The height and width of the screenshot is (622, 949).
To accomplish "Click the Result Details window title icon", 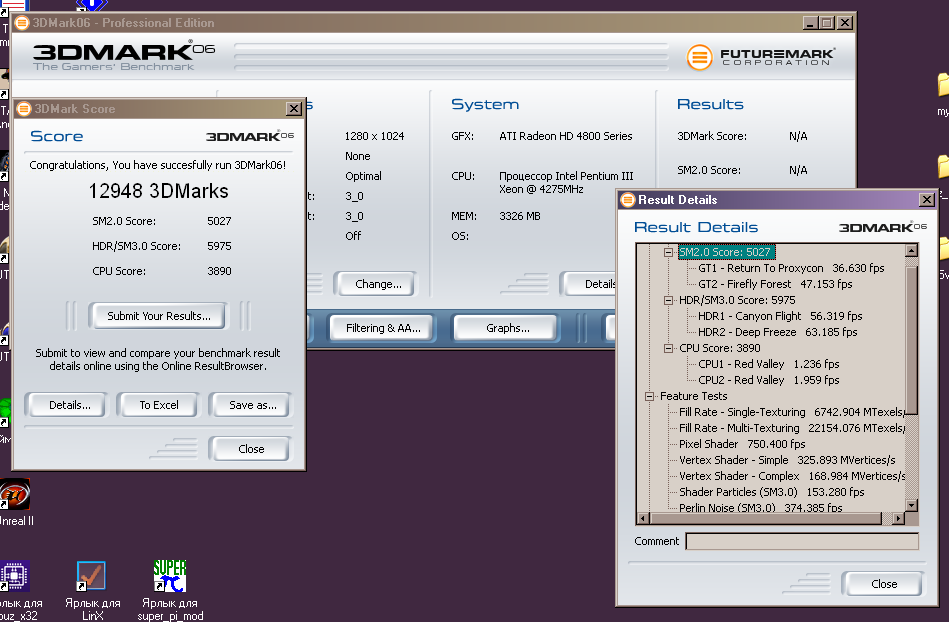I will [x=628, y=200].
